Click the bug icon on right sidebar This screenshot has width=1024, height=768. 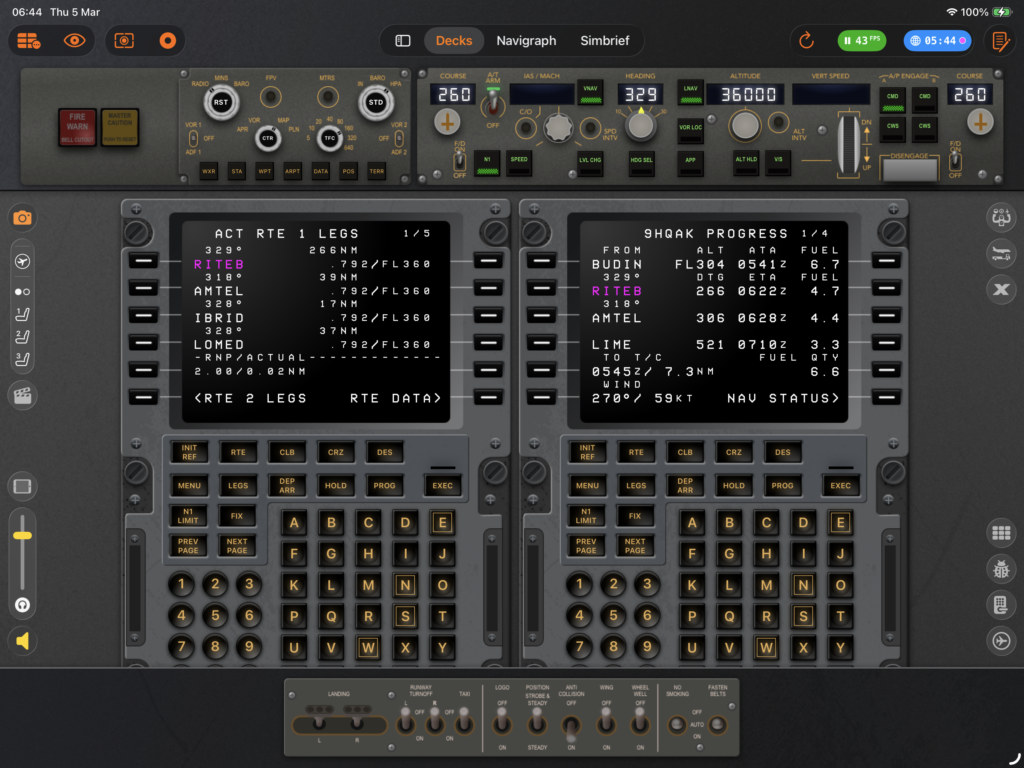point(1001,569)
